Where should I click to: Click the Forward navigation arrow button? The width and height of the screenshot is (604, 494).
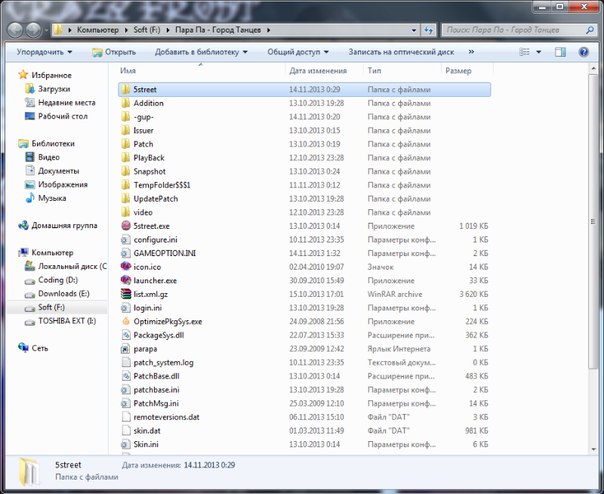(34, 30)
